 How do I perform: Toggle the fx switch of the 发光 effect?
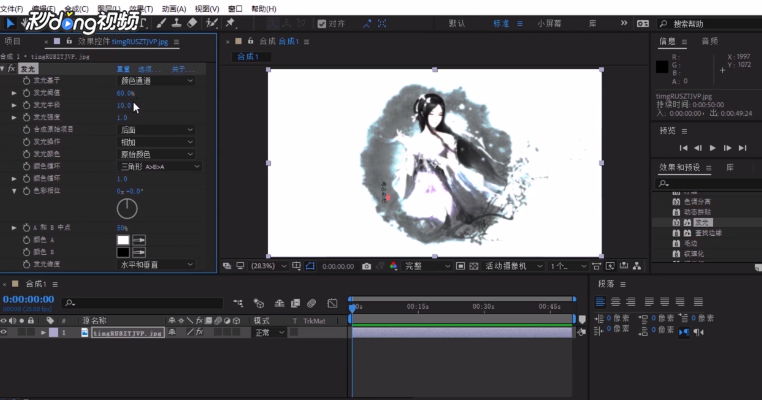coord(12,69)
